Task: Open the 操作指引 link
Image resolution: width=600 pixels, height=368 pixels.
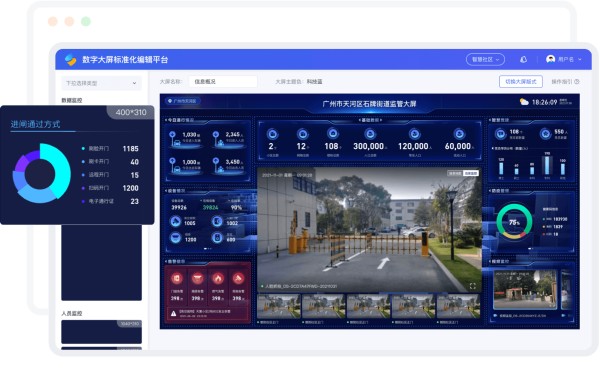Action: [x=562, y=81]
